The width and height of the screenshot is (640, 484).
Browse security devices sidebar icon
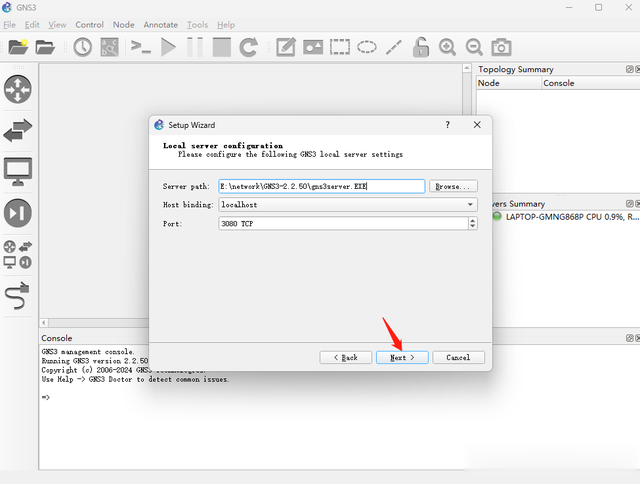[x=18, y=213]
